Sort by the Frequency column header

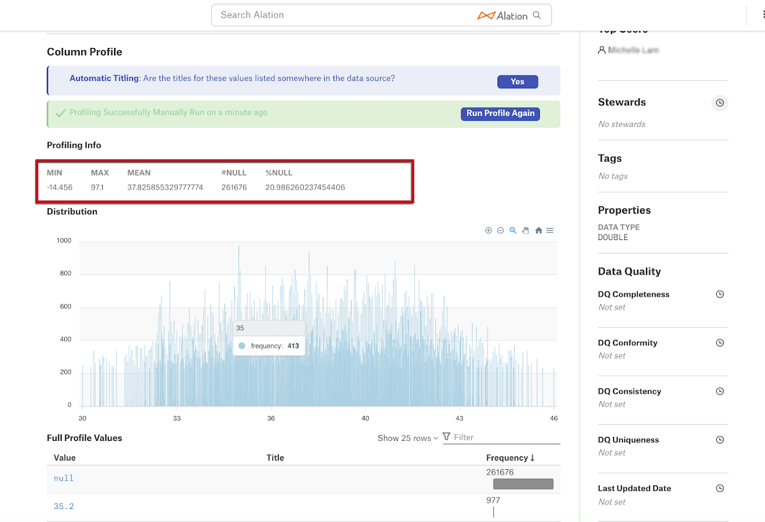[x=510, y=458]
